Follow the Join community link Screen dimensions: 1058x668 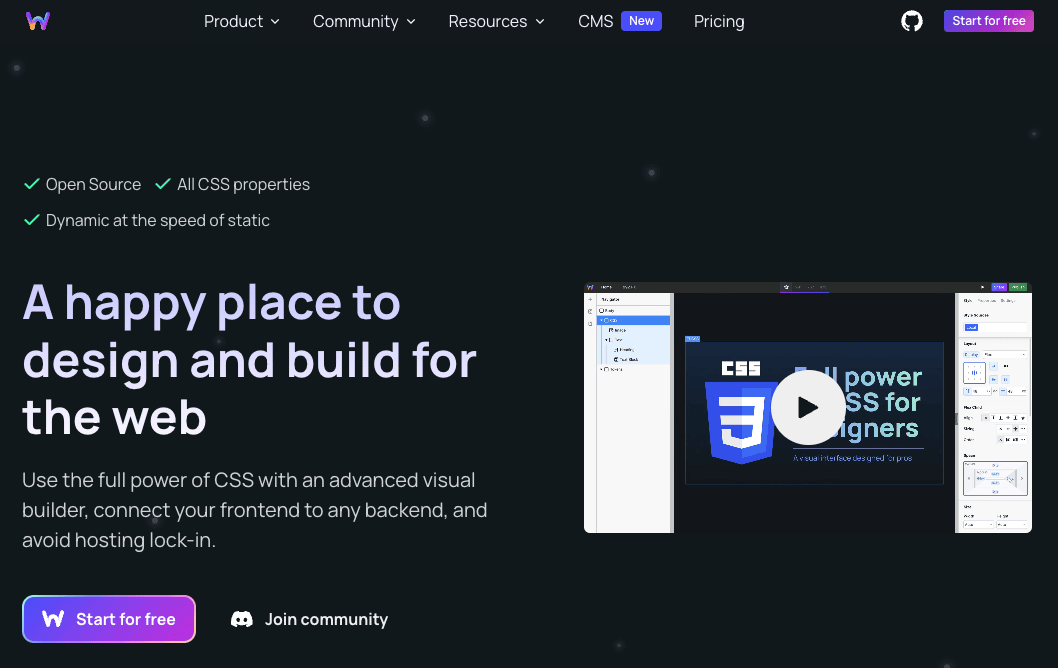326,619
